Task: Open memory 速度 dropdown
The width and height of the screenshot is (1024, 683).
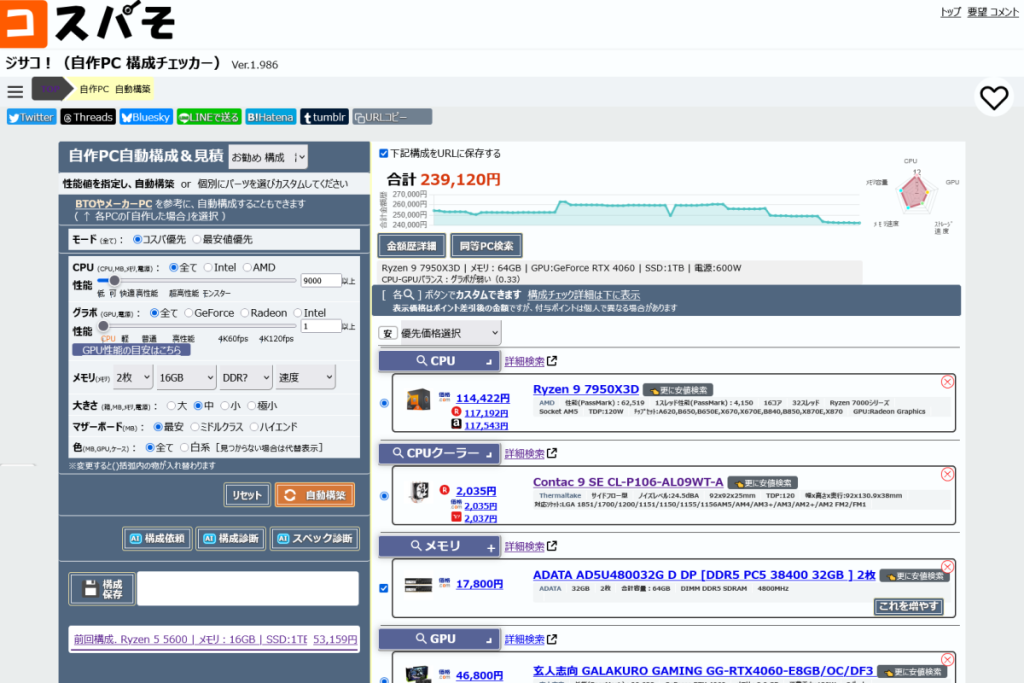Action: coord(306,377)
